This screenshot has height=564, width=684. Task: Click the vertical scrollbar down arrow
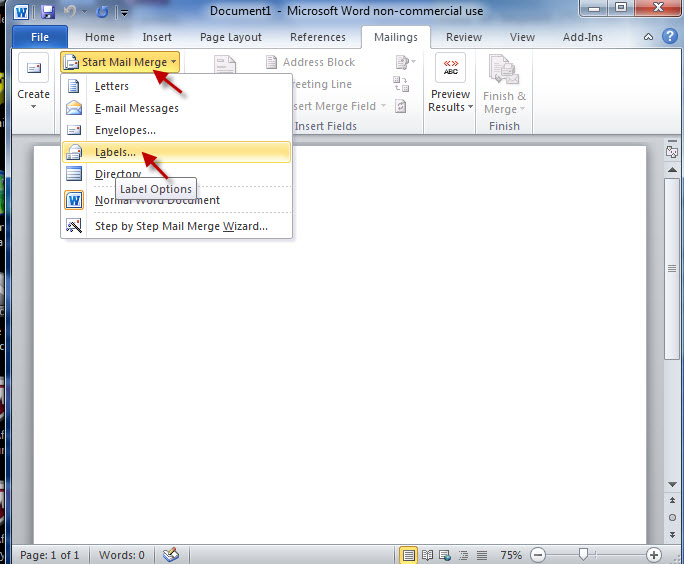pyautogui.click(x=672, y=484)
